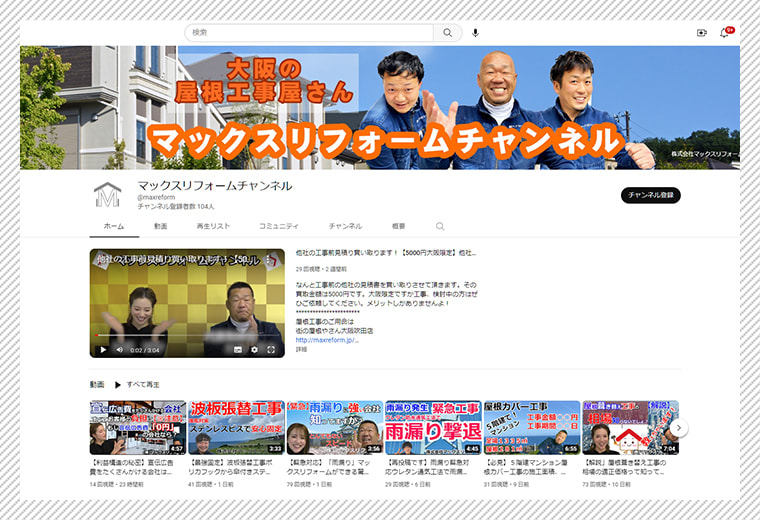The image size is (760, 520).
Task: Open thumbnail of 雨漏りに強い会社 video
Action: 334,427
